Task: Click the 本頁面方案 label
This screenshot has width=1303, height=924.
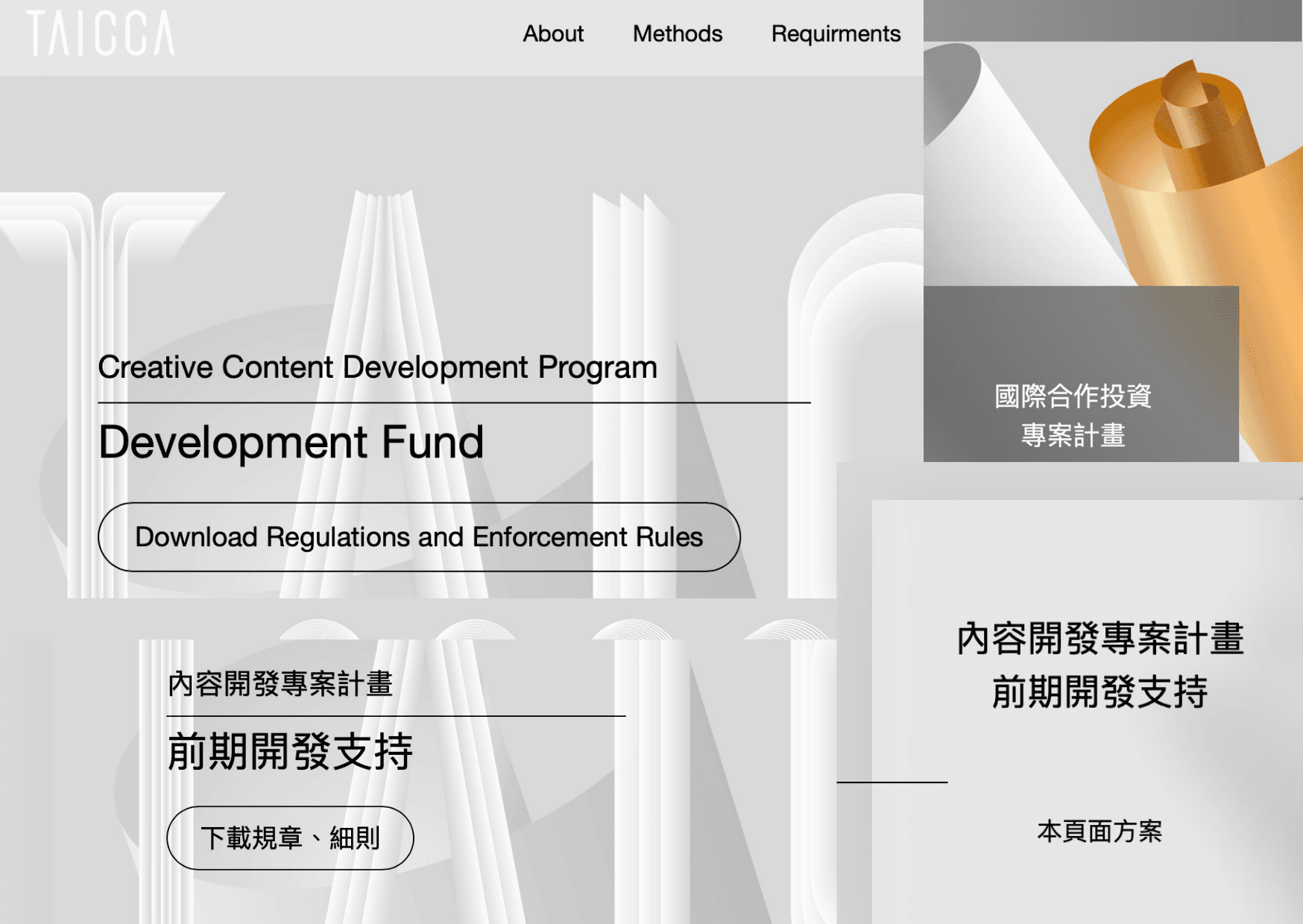Action: click(x=1099, y=831)
